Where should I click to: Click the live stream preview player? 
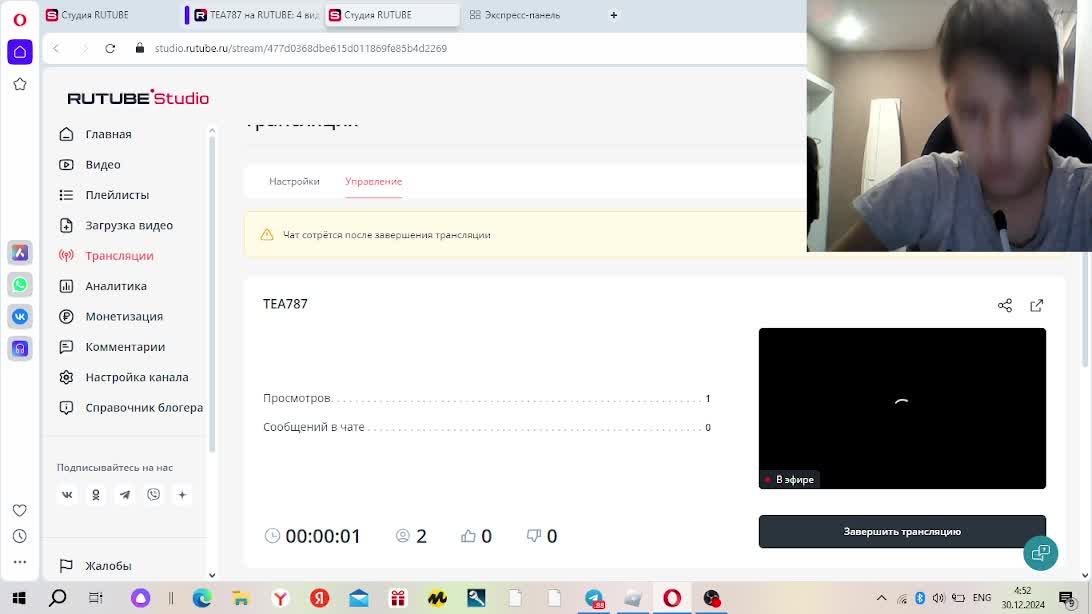click(x=902, y=408)
